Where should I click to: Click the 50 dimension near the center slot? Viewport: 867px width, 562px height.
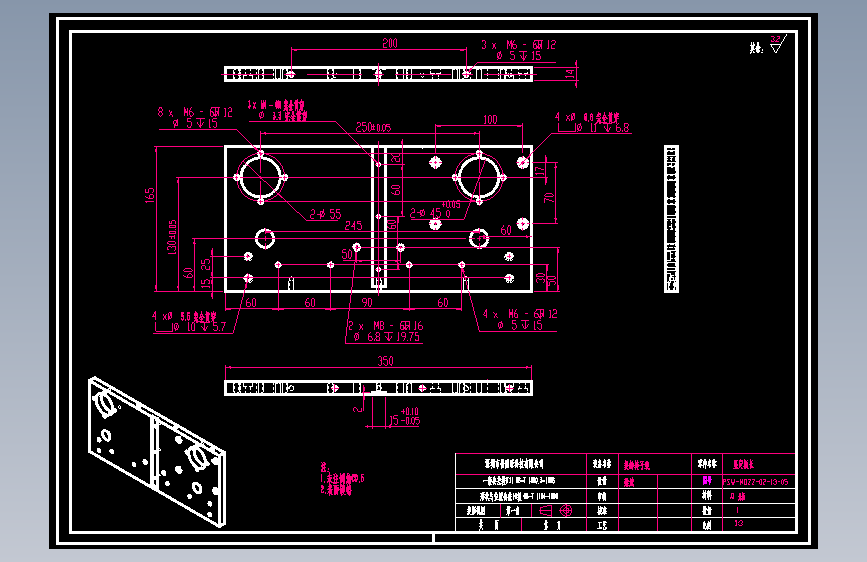(347, 254)
